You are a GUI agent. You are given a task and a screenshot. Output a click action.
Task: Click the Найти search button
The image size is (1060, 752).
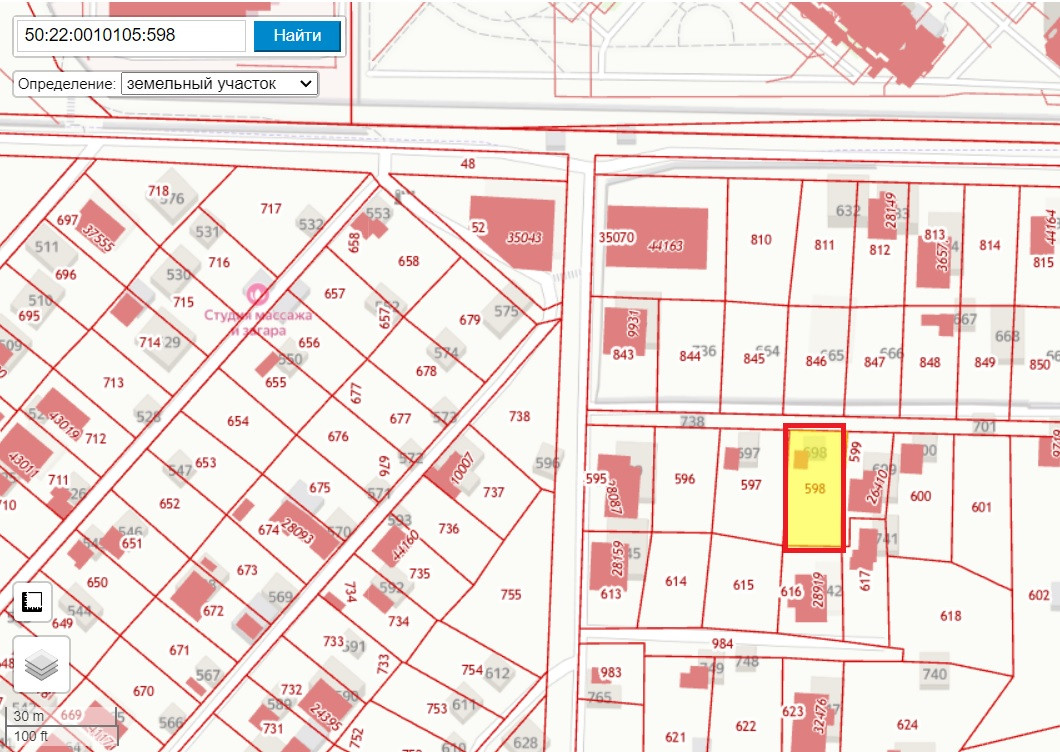tap(297, 36)
